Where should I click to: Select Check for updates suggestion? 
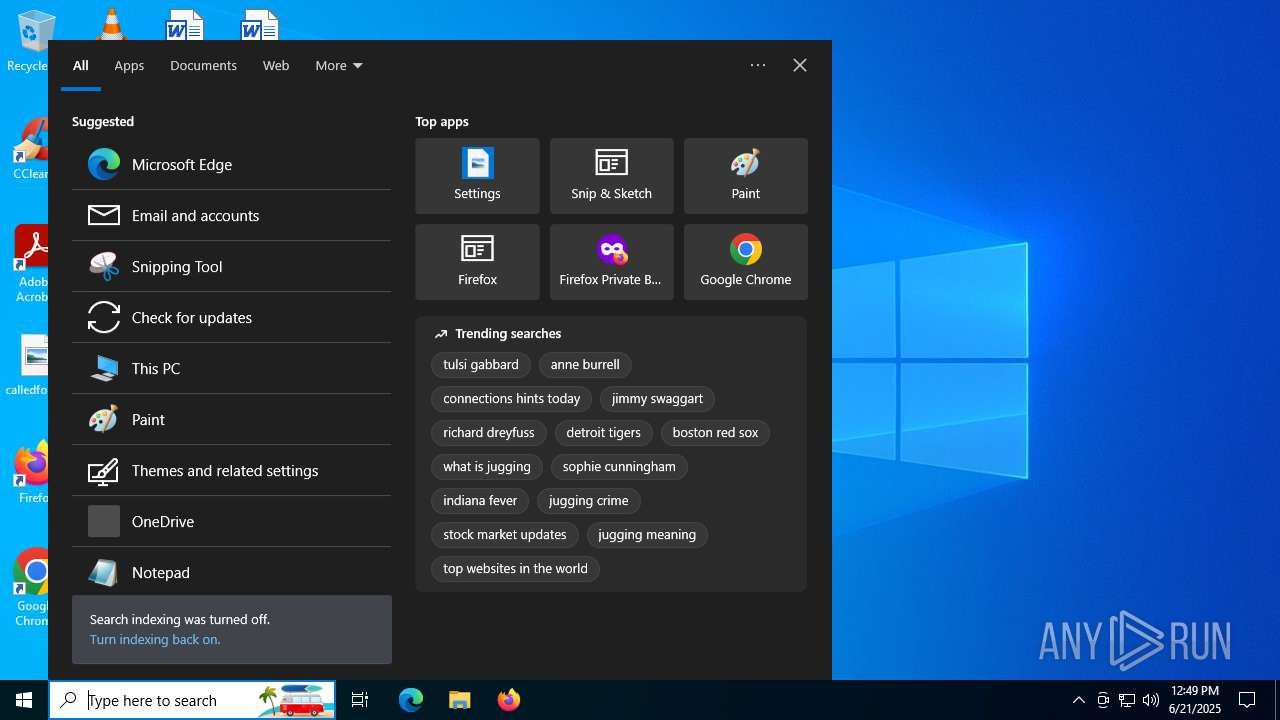231,318
